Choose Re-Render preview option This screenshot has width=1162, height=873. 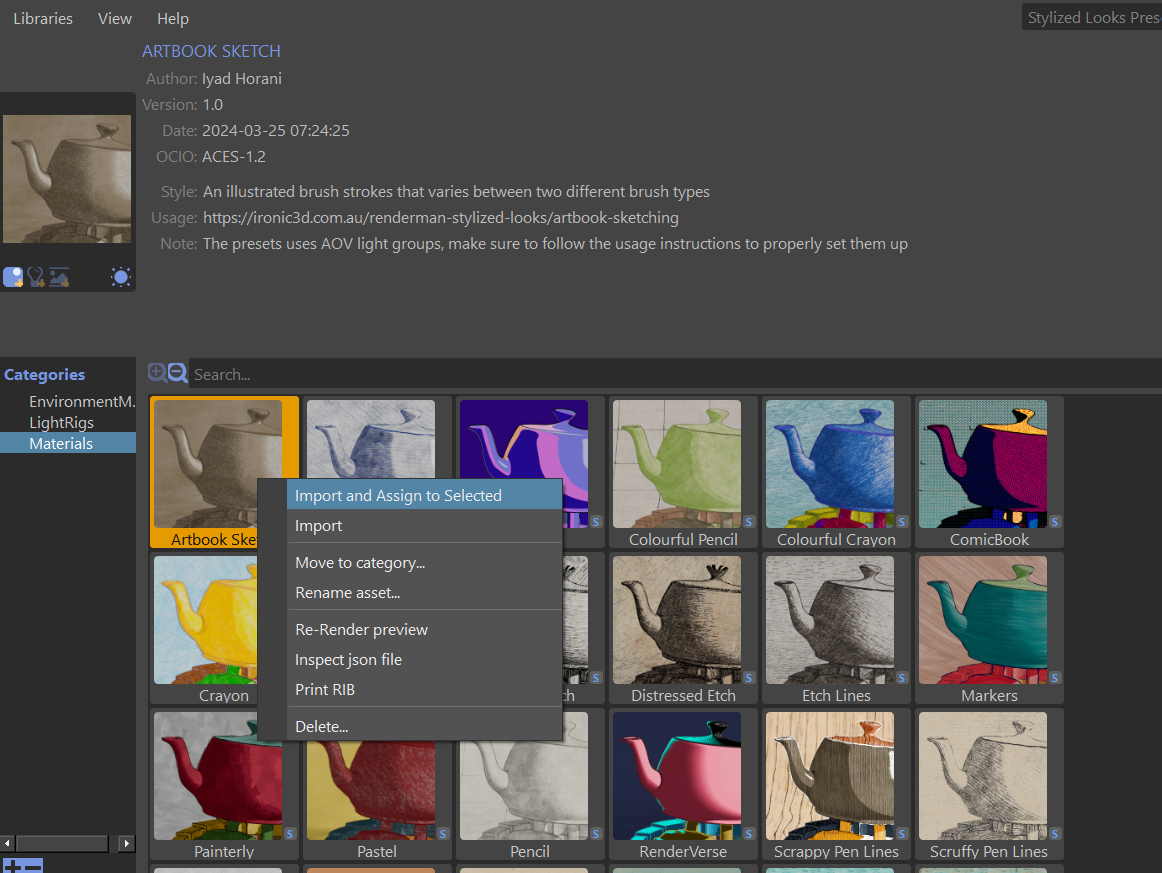click(x=425, y=629)
